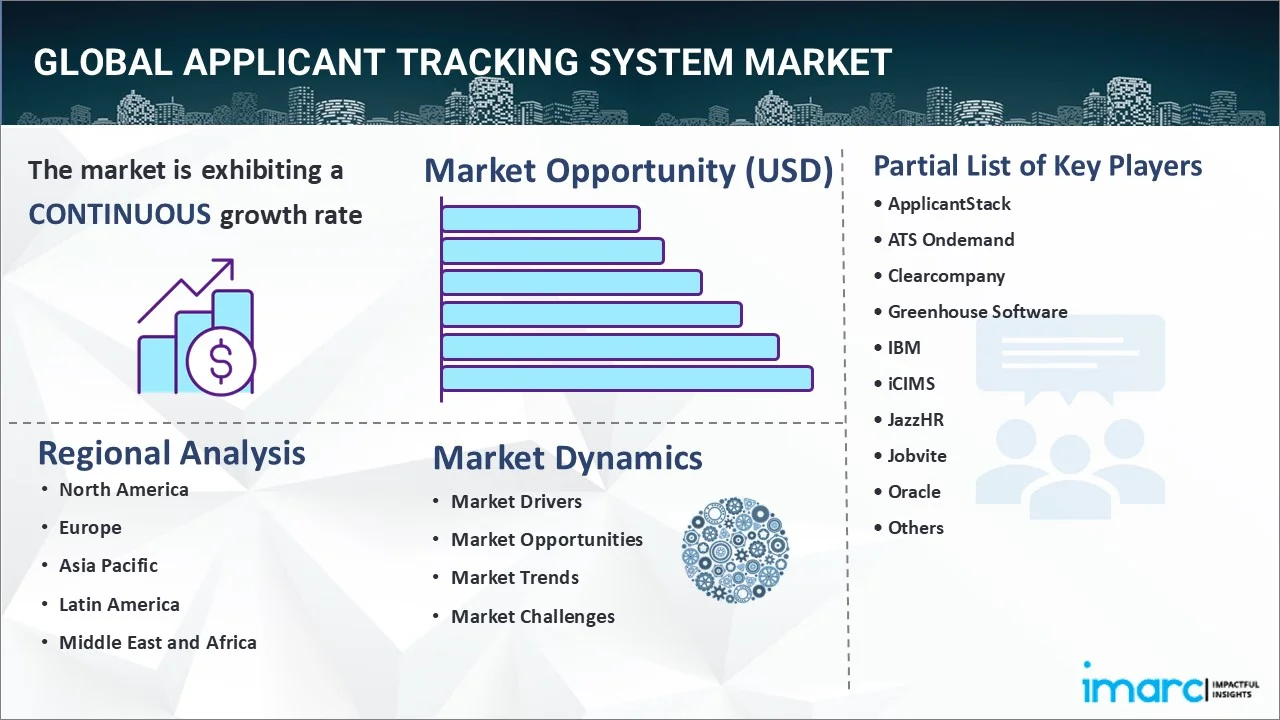The height and width of the screenshot is (720, 1280).
Task: Click the Regional Analysis heading
Action: (x=171, y=453)
